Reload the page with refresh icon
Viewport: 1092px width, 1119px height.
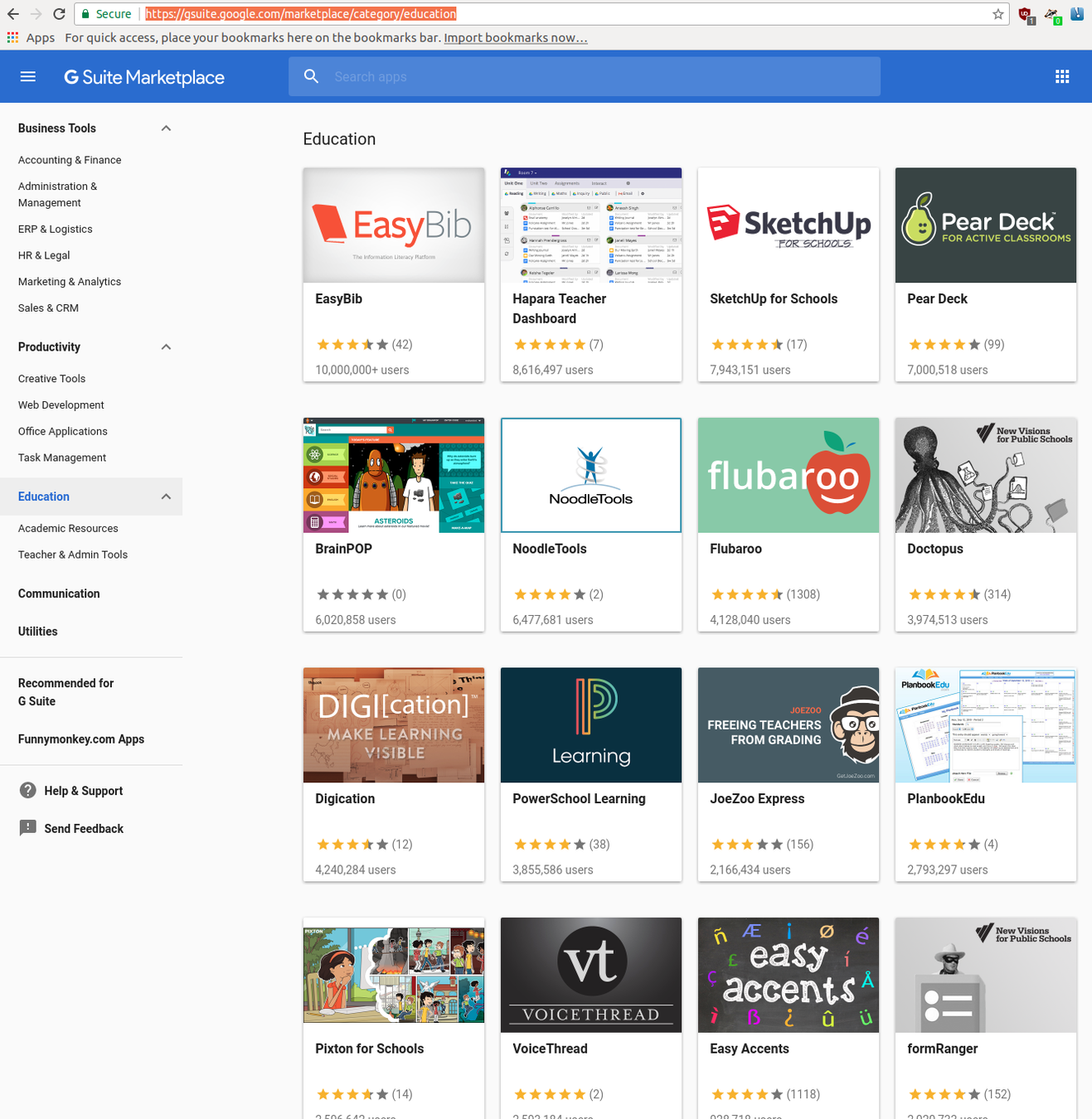click(59, 14)
